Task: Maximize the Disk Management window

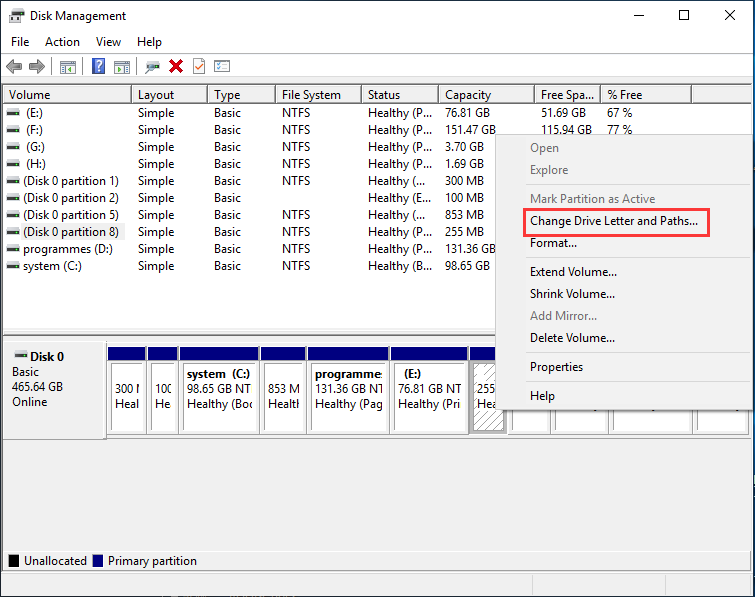Action: [684, 15]
